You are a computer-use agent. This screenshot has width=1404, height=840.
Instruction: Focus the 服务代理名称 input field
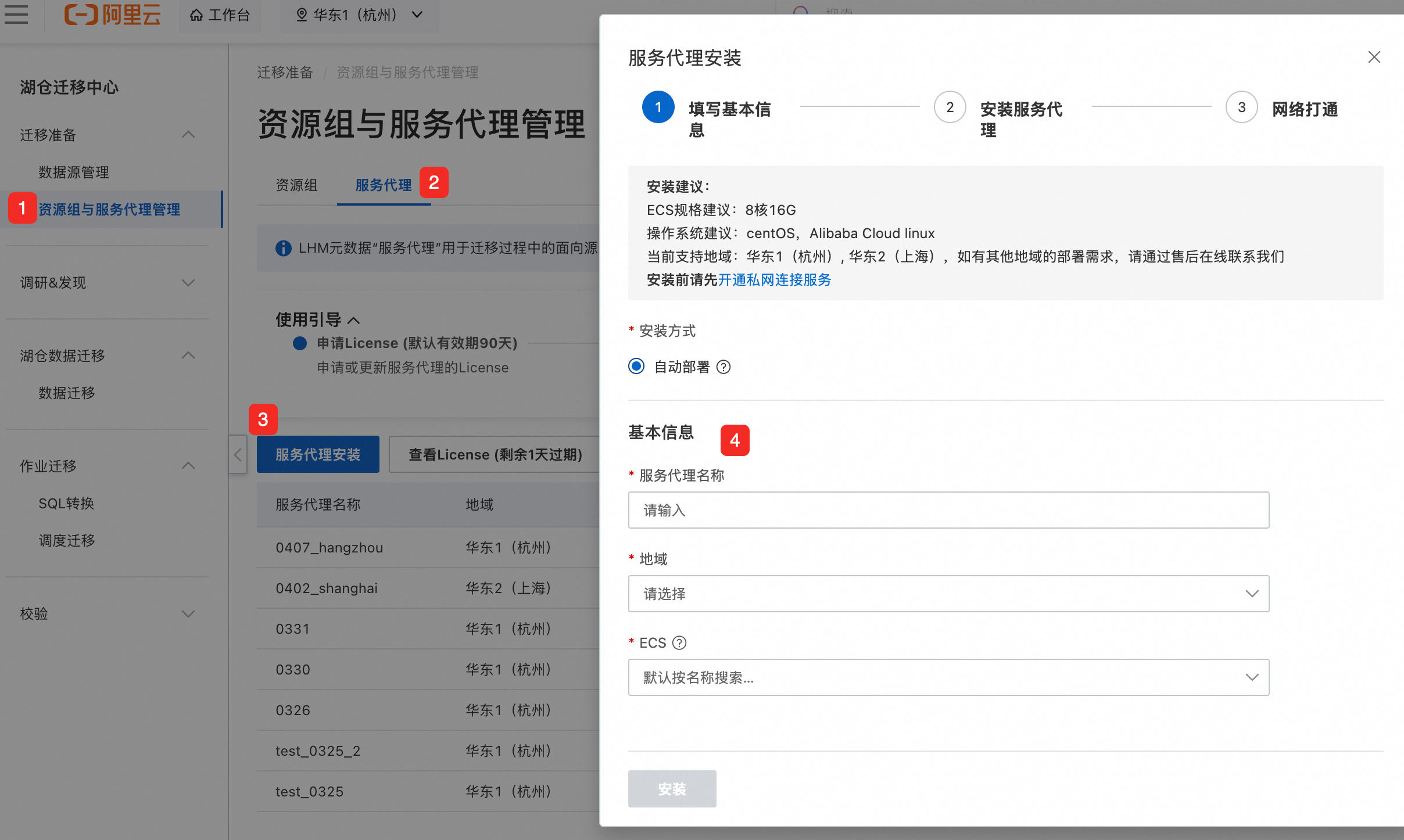(948, 510)
